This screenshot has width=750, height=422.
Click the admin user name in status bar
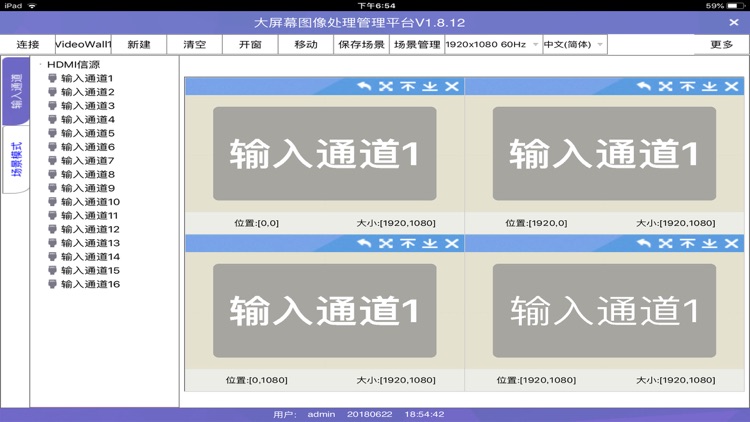tap(321, 414)
